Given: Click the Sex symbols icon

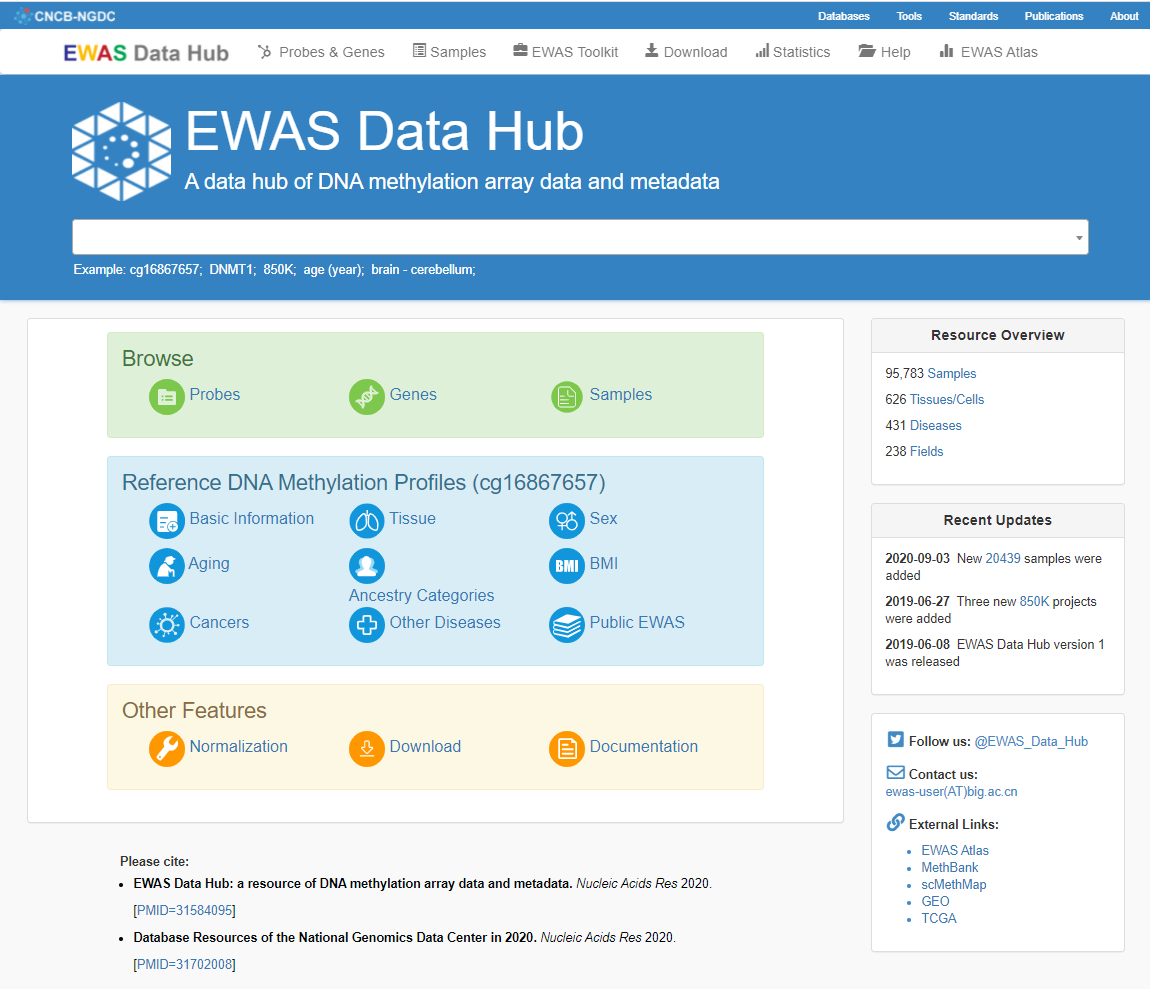Looking at the screenshot, I should (x=567, y=521).
